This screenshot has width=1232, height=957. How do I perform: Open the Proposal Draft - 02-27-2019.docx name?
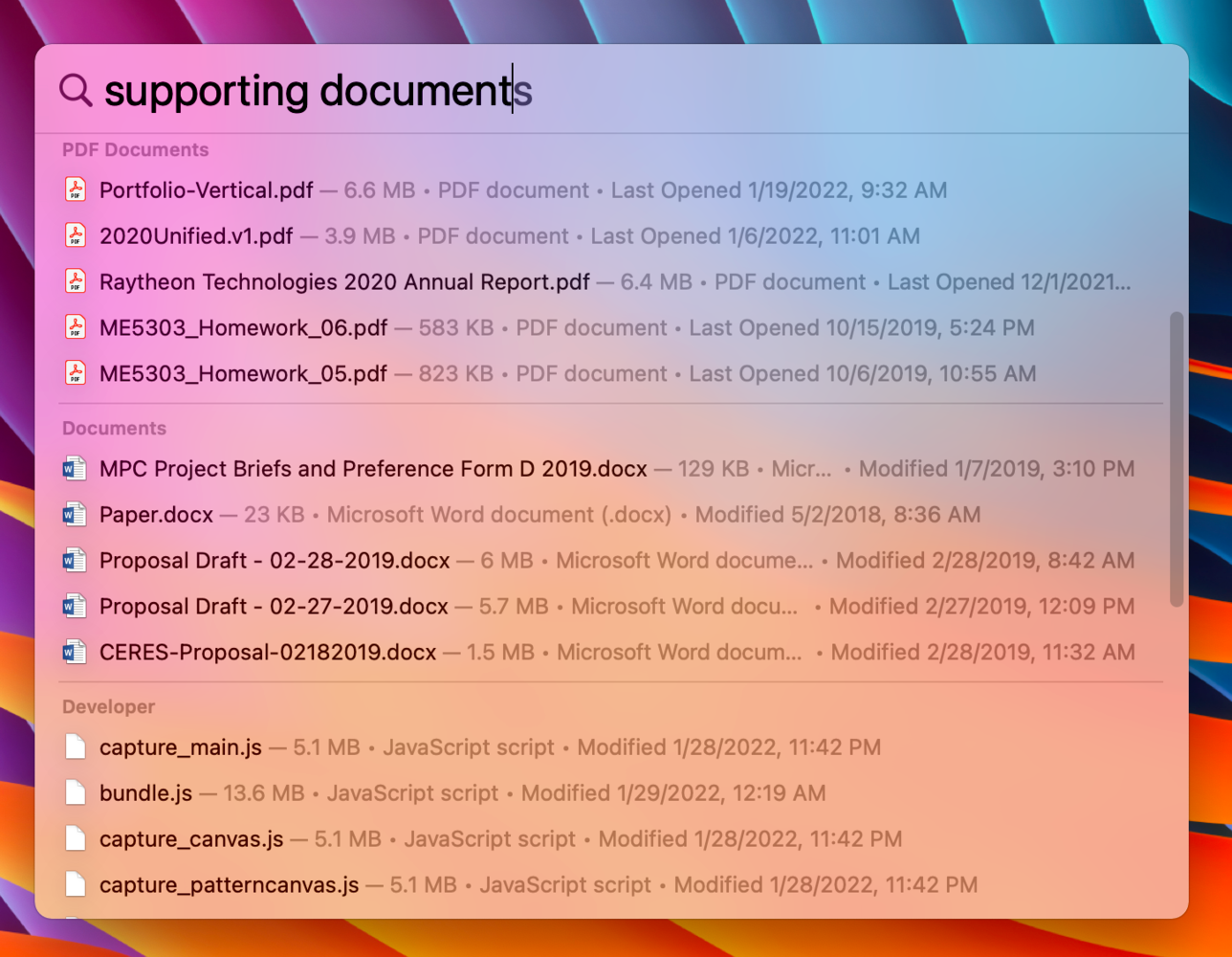click(x=274, y=606)
